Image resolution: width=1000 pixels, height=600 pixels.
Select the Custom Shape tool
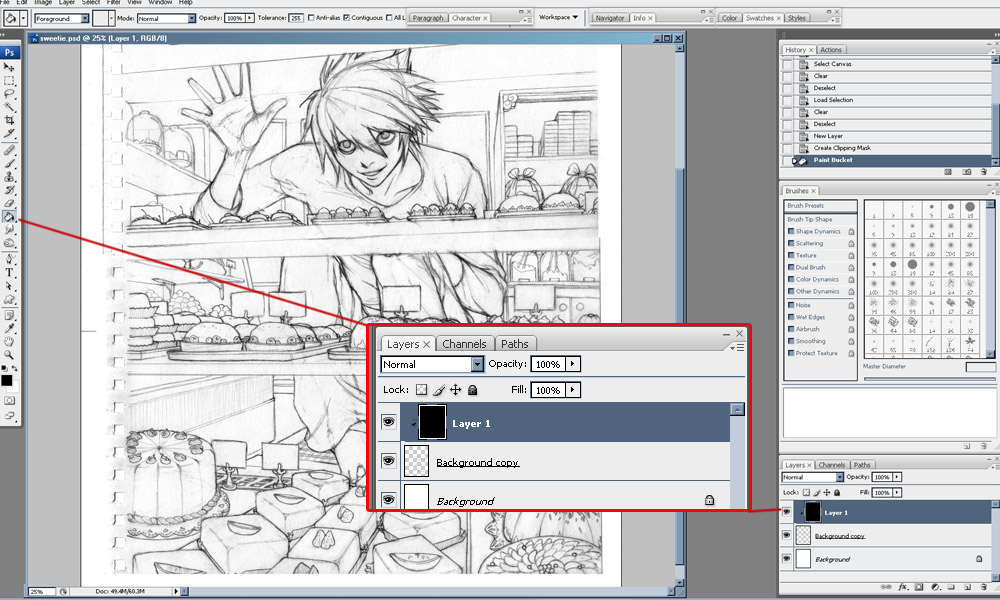click(9, 299)
